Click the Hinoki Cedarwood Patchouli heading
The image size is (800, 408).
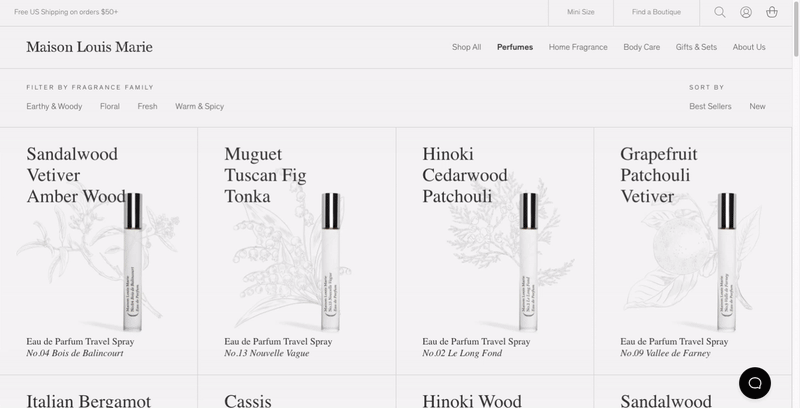465,175
